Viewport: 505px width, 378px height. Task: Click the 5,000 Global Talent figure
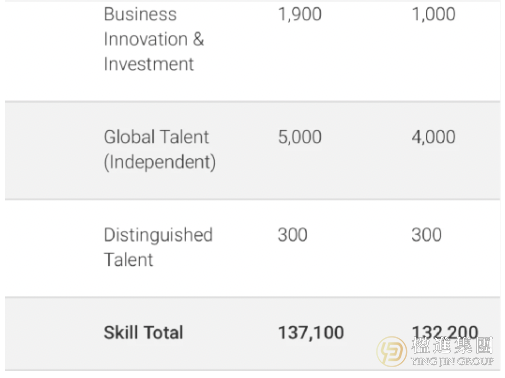pos(300,137)
